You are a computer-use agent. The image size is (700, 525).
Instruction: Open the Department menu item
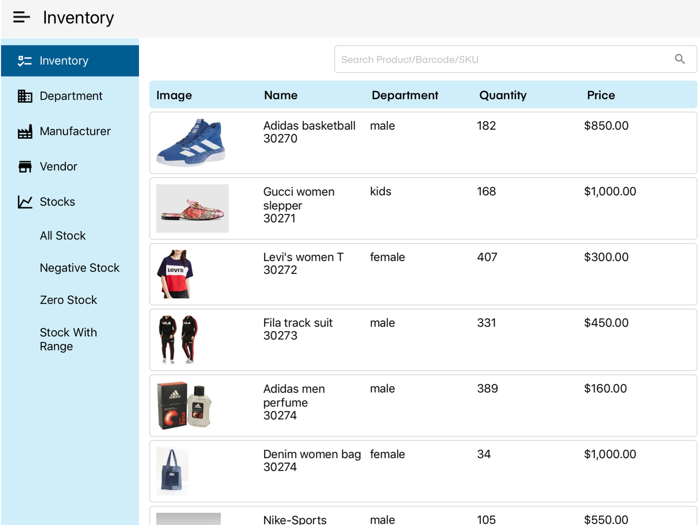pyautogui.click(x=71, y=96)
